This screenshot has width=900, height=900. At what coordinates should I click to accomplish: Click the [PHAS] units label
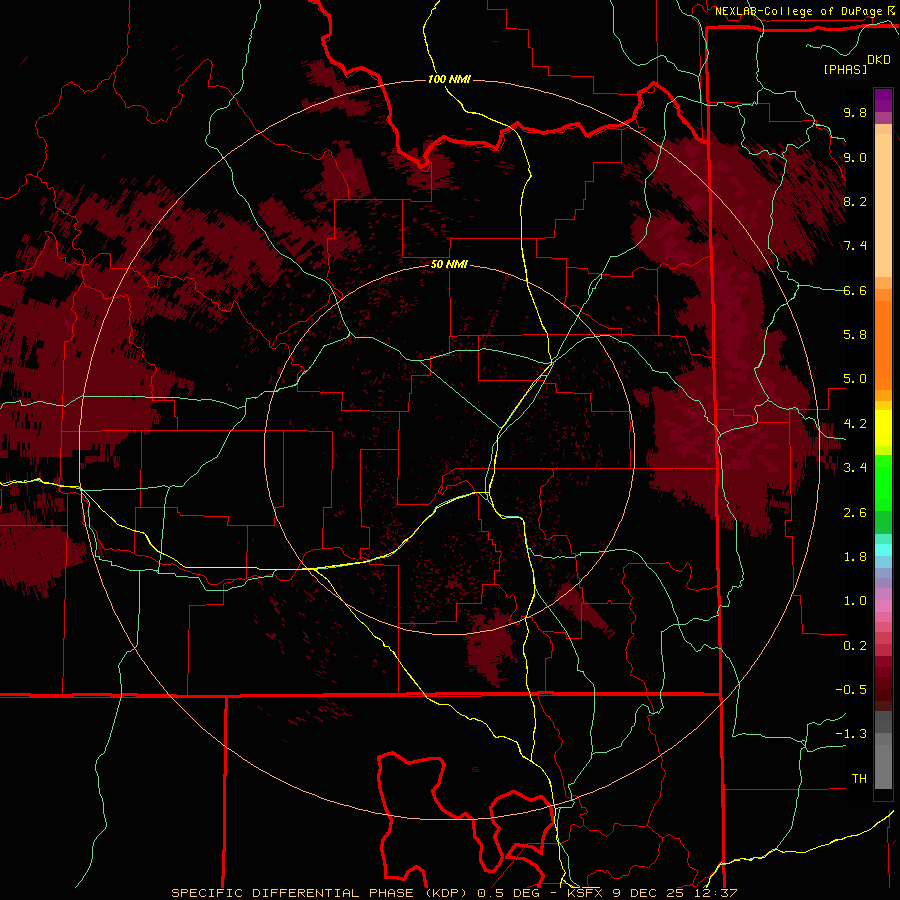click(x=845, y=69)
